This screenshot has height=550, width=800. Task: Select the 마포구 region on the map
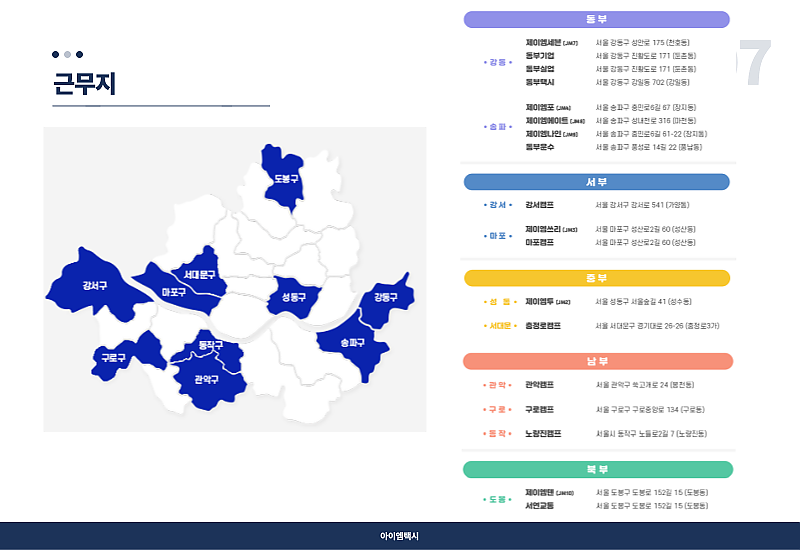click(x=172, y=292)
